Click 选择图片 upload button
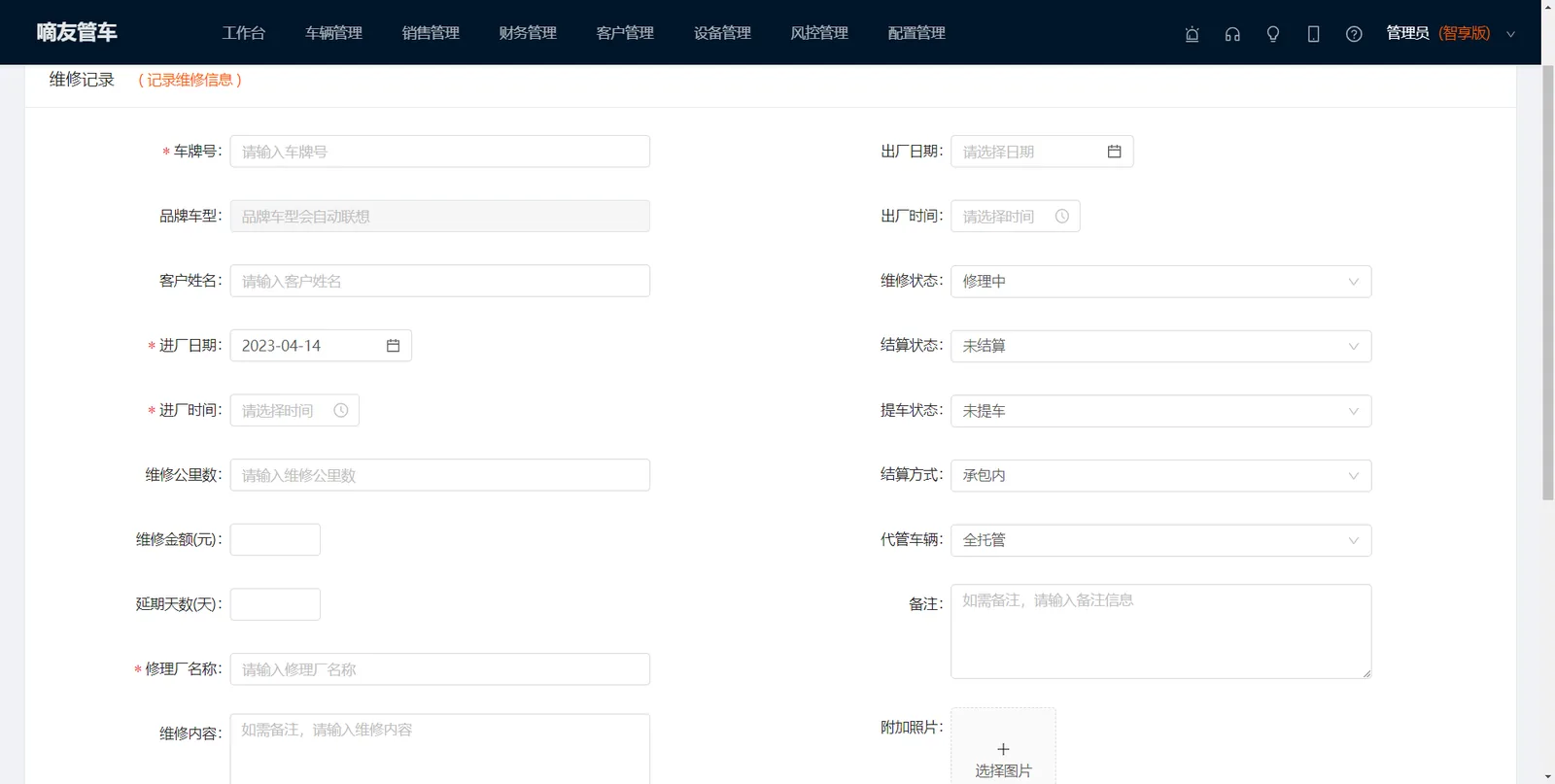This screenshot has width=1555, height=784. 1003,746
